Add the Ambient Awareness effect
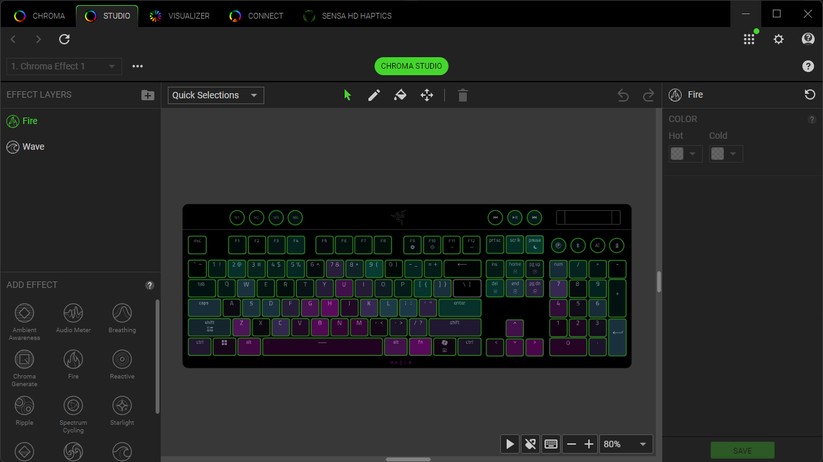Screen dimensions: 823x462 (x=24, y=321)
